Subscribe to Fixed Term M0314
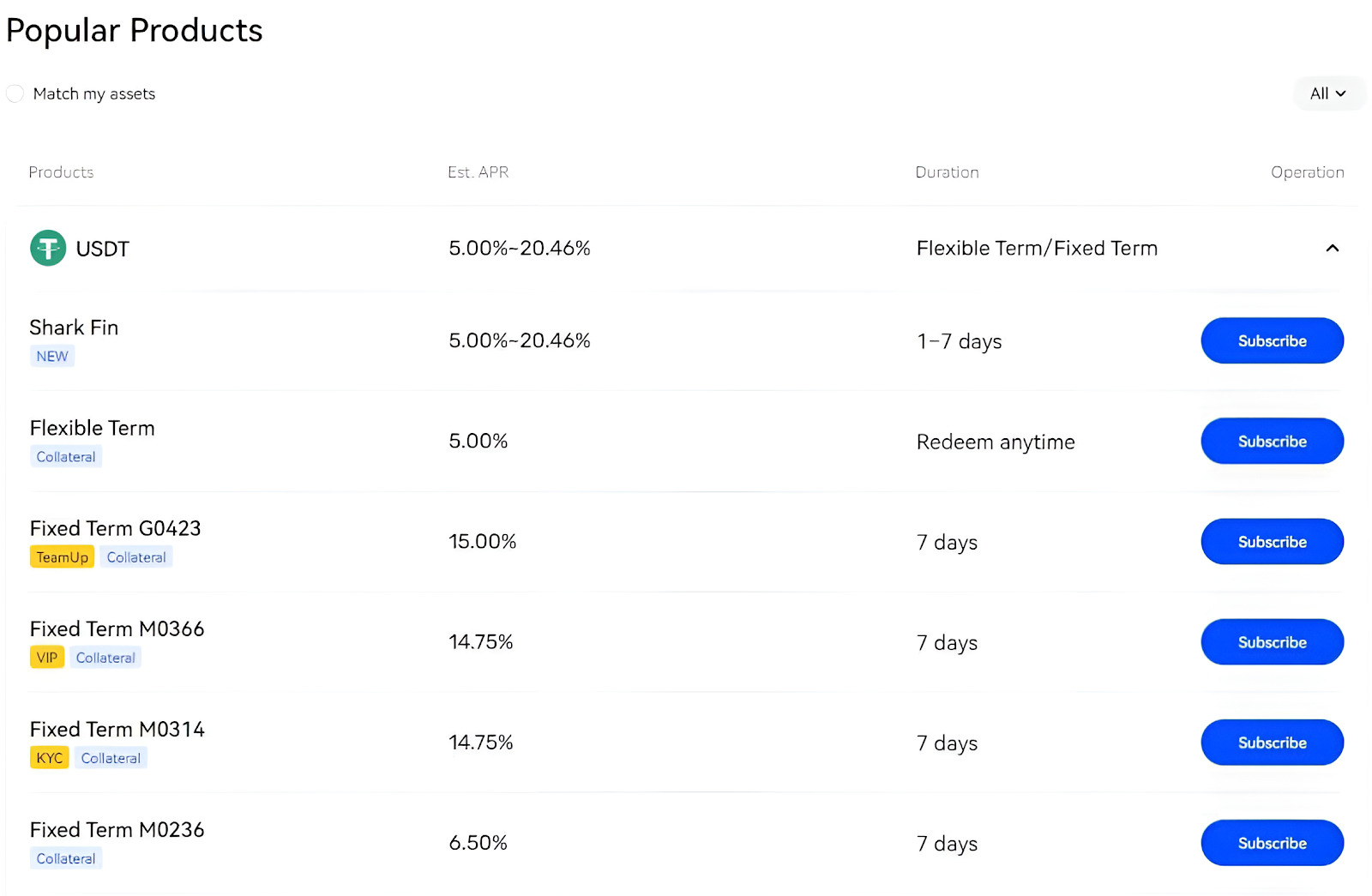Viewport: 1372px width, 896px height. (1271, 743)
